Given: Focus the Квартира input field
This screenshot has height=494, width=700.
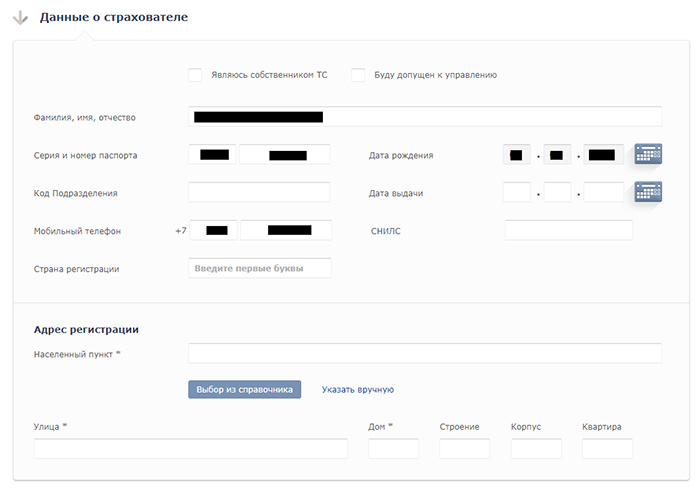Looking at the screenshot, I should (608, 448).
